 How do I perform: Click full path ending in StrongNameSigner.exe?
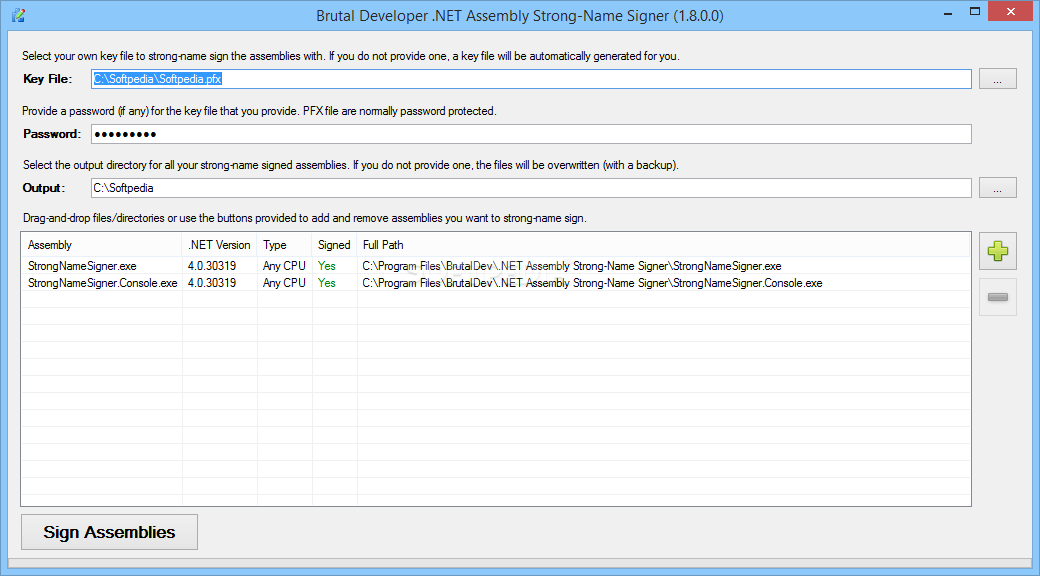point(572,265)
